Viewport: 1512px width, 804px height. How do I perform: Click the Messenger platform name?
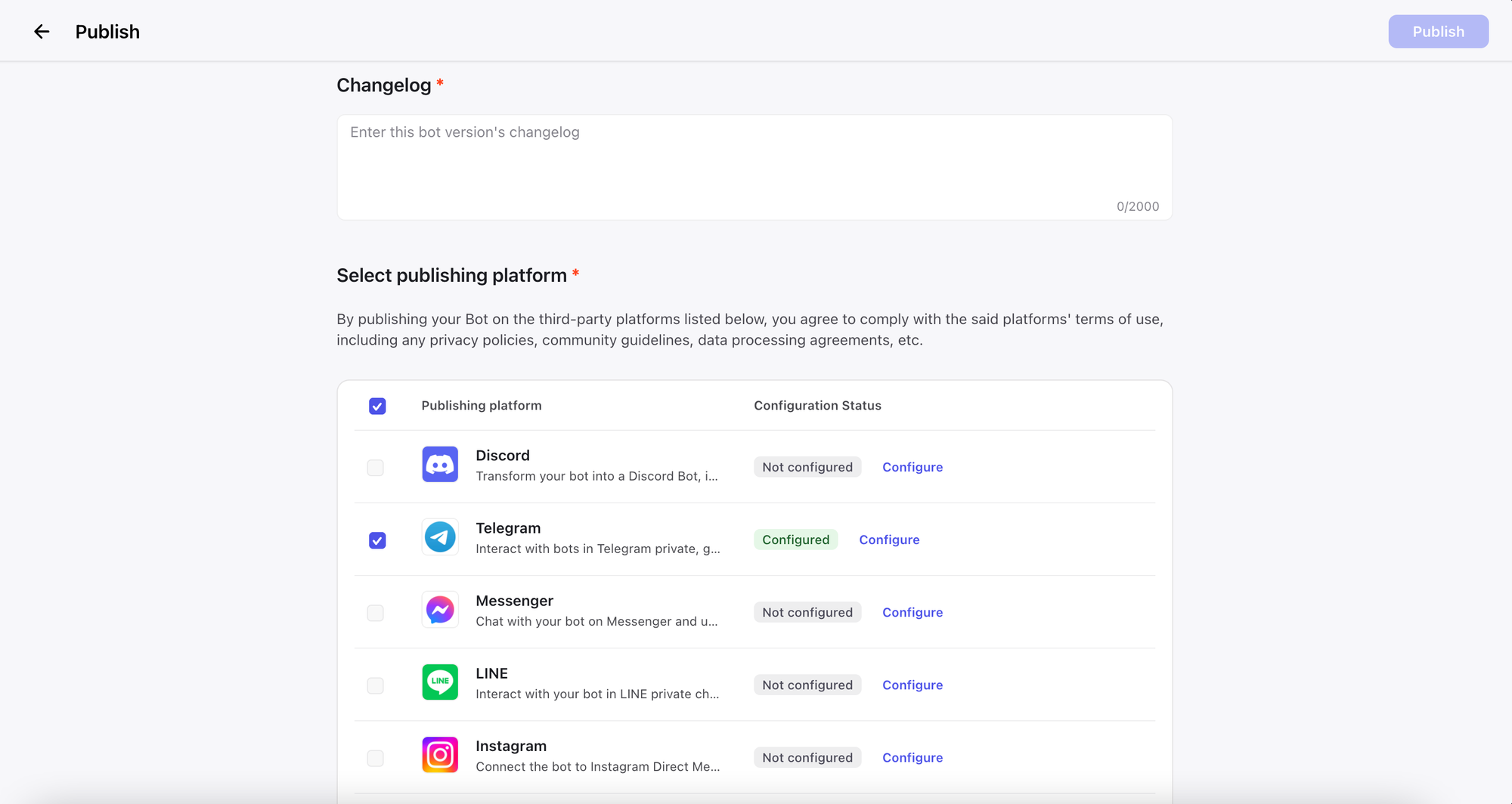pyautogui.click(x=514, y=601)
